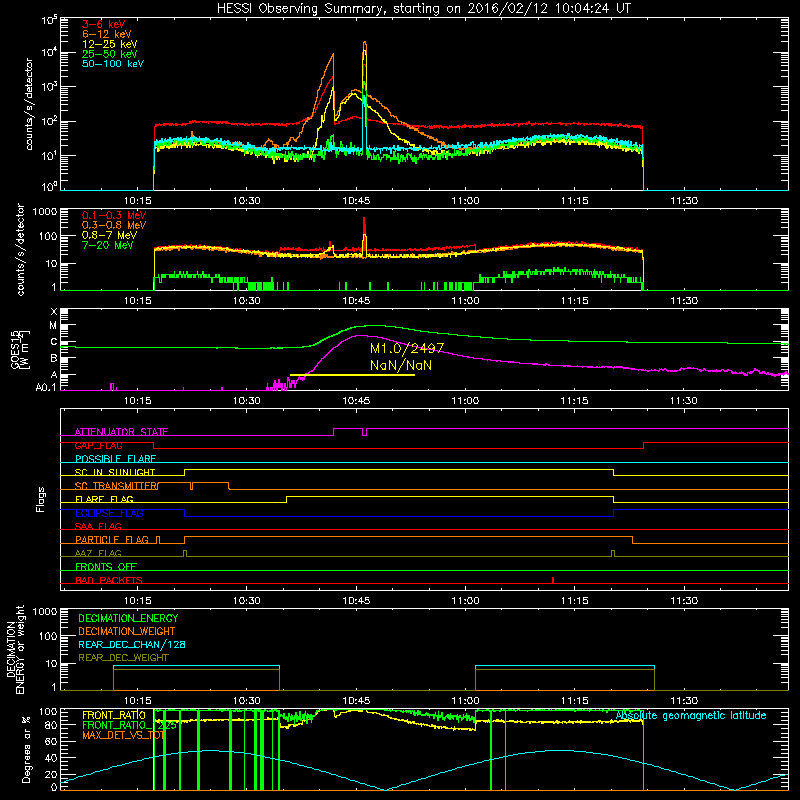Select the red 0.1-0.3 MeV legend label
The width and height of the screenshot is (800, 800).
tap(114, 215)
